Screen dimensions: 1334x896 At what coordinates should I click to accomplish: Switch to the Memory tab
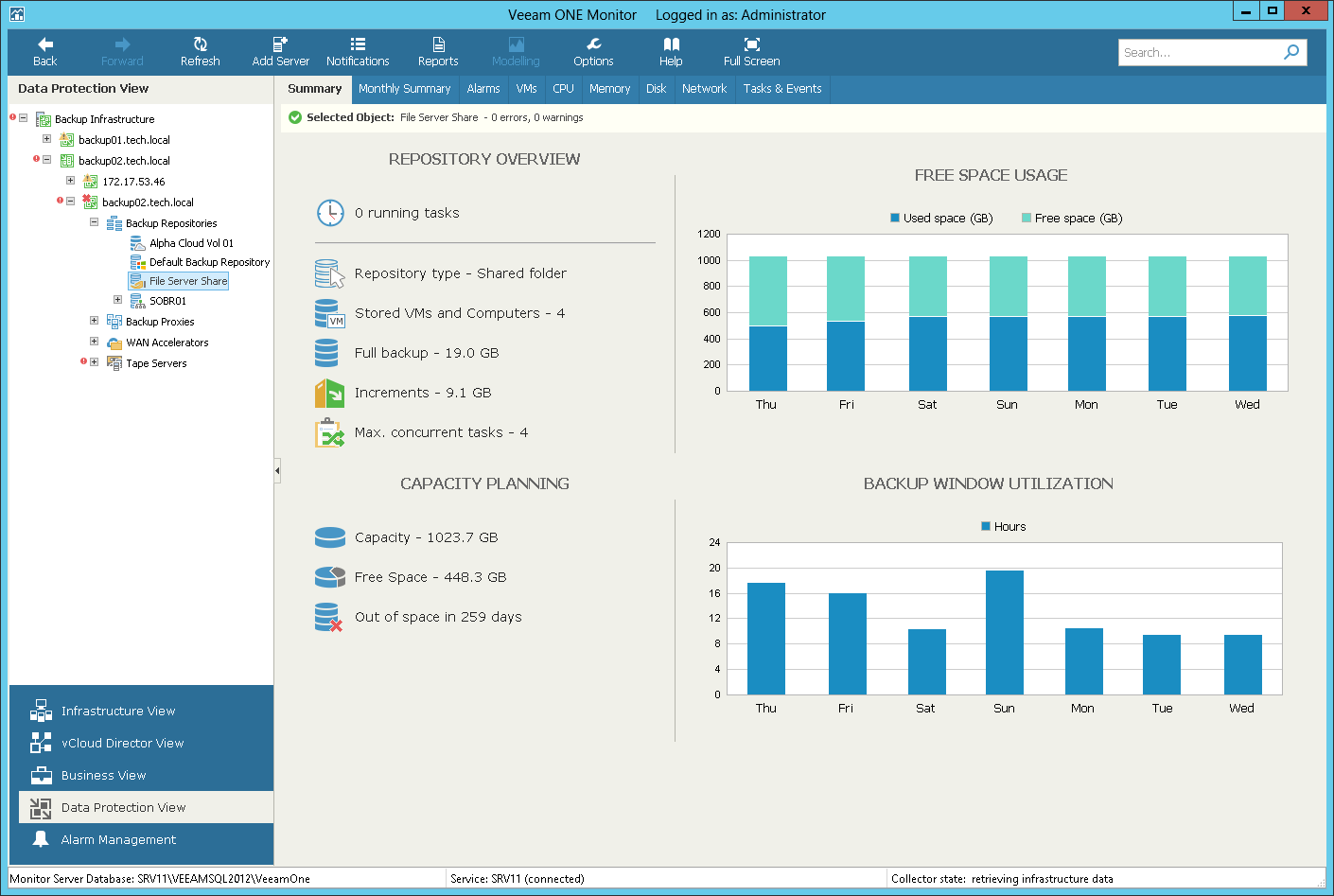point(609,89)
